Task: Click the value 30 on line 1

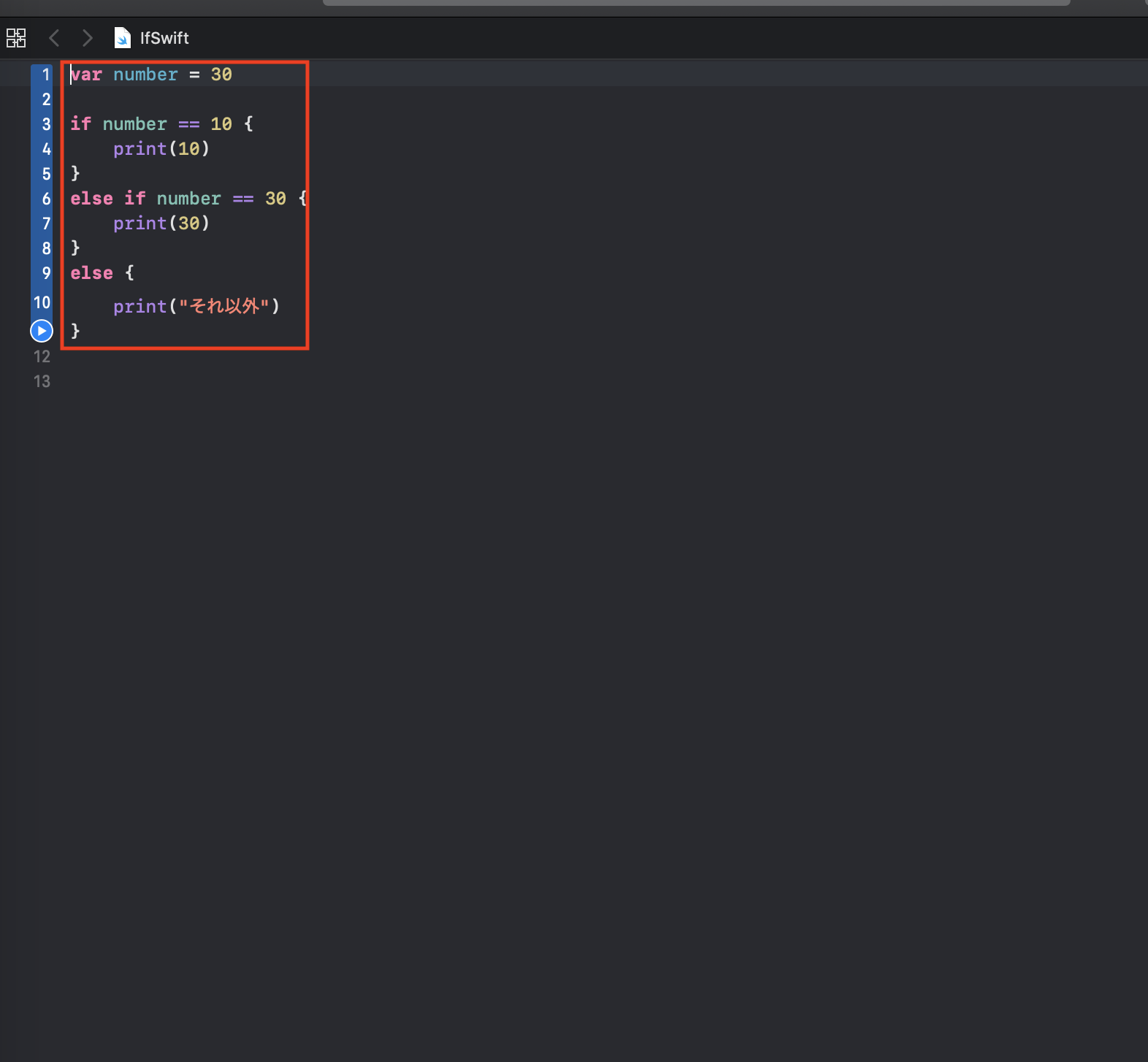Action: click(221, 75)
